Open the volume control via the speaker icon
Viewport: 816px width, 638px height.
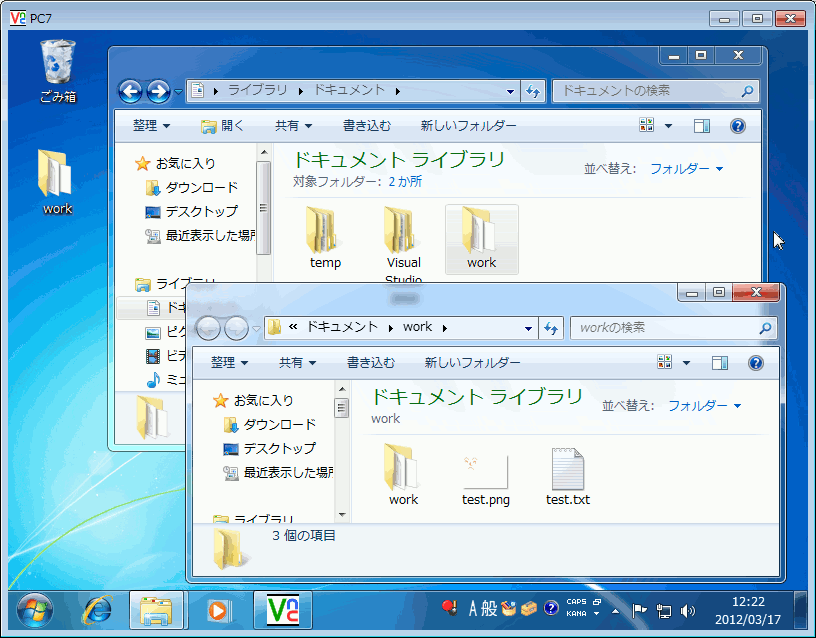pos(688,612)
